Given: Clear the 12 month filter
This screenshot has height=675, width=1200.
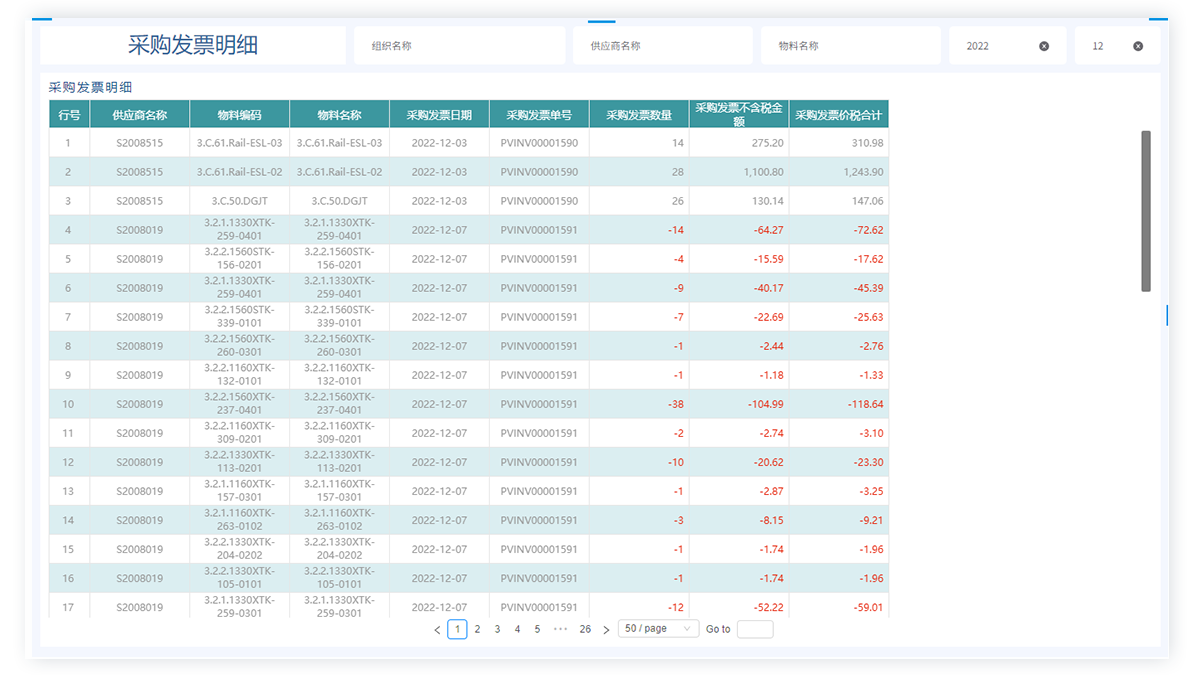Looking at the screenshot, I should coord(1138,46).
